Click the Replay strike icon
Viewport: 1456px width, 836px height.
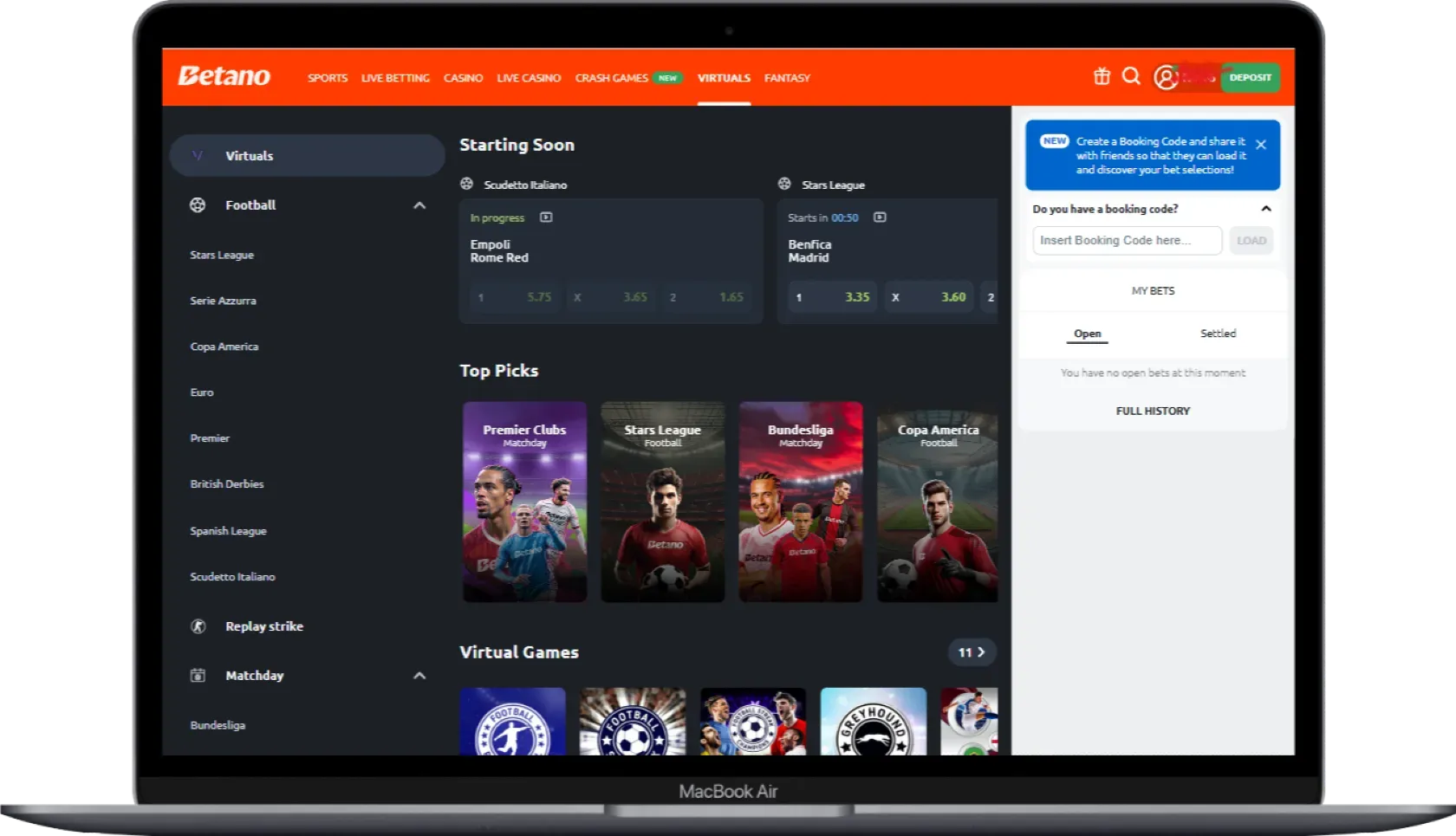[x=198, y=626]
